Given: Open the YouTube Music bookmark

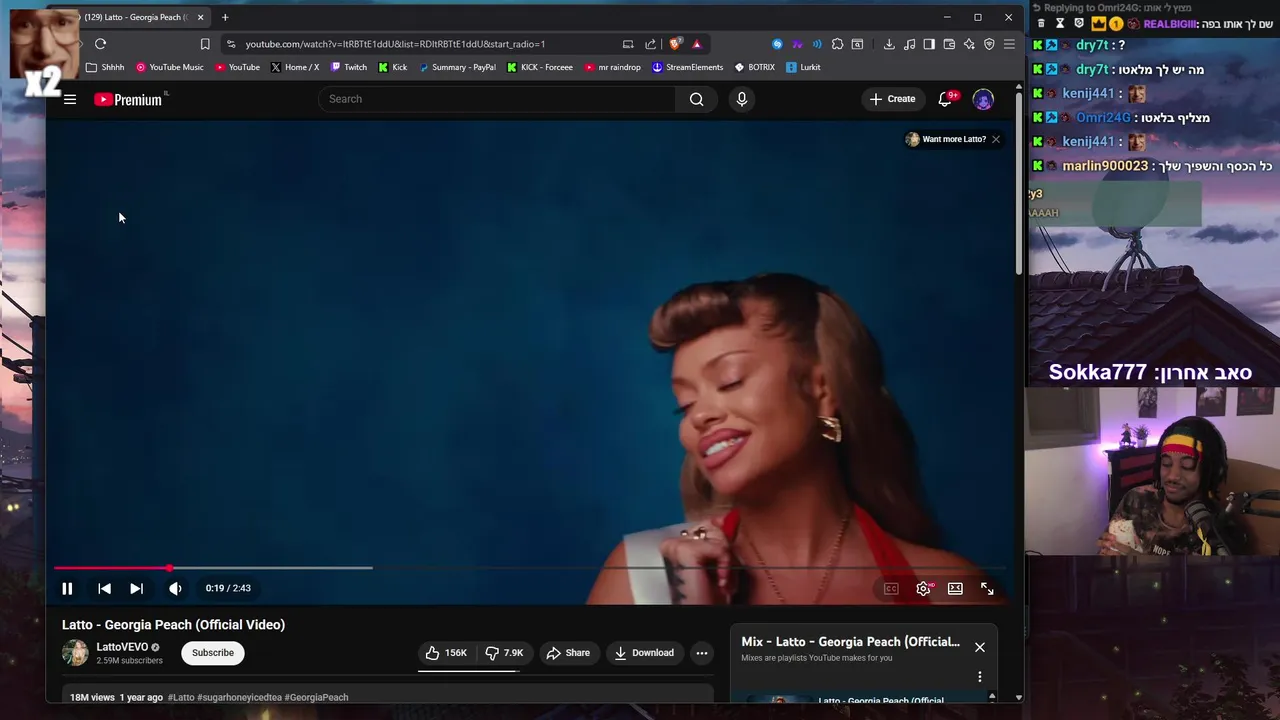Looking at the screenshot, I should click(x=169, y=67).
